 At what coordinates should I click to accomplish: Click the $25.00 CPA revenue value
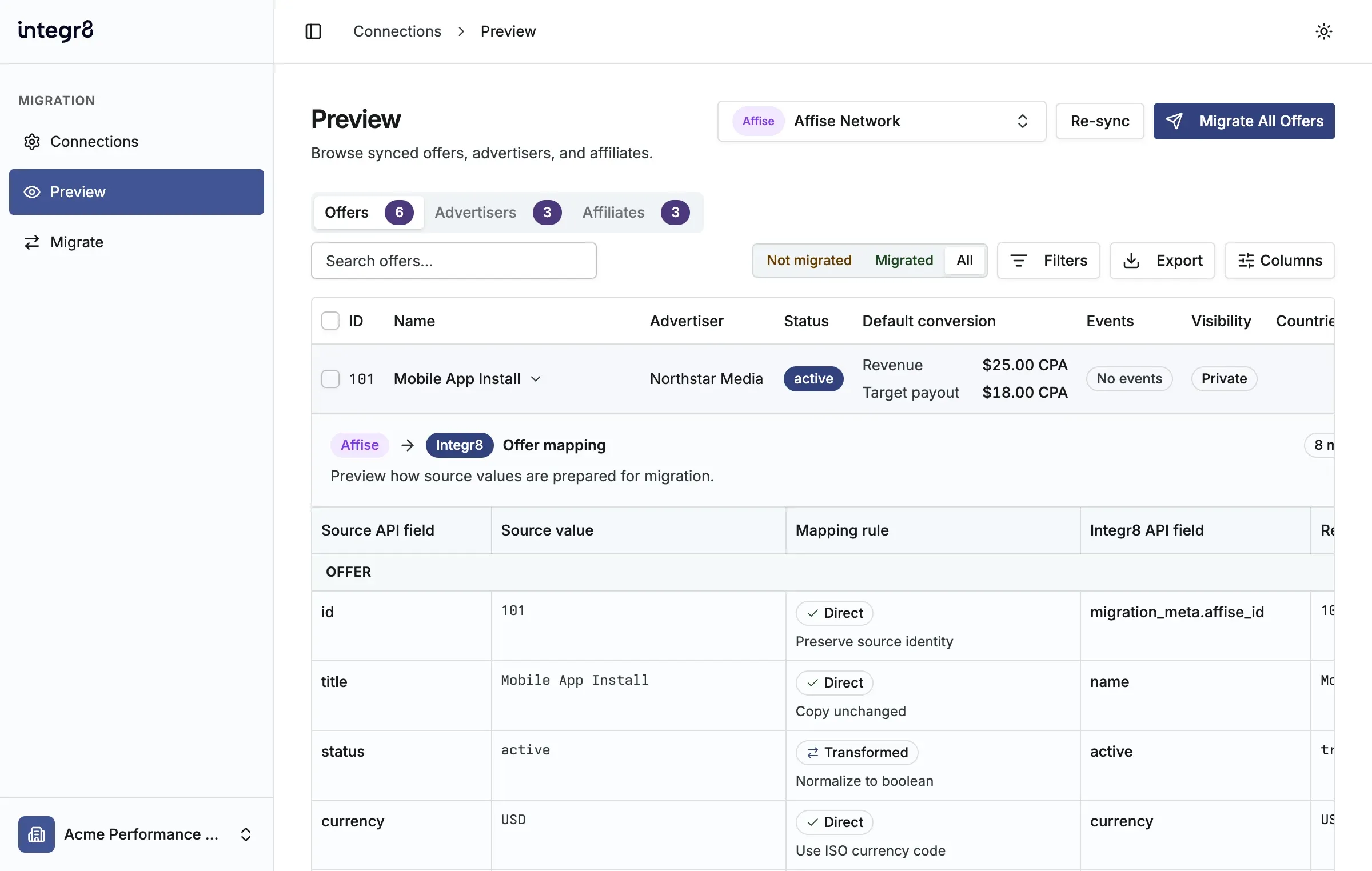point(1025,365)
